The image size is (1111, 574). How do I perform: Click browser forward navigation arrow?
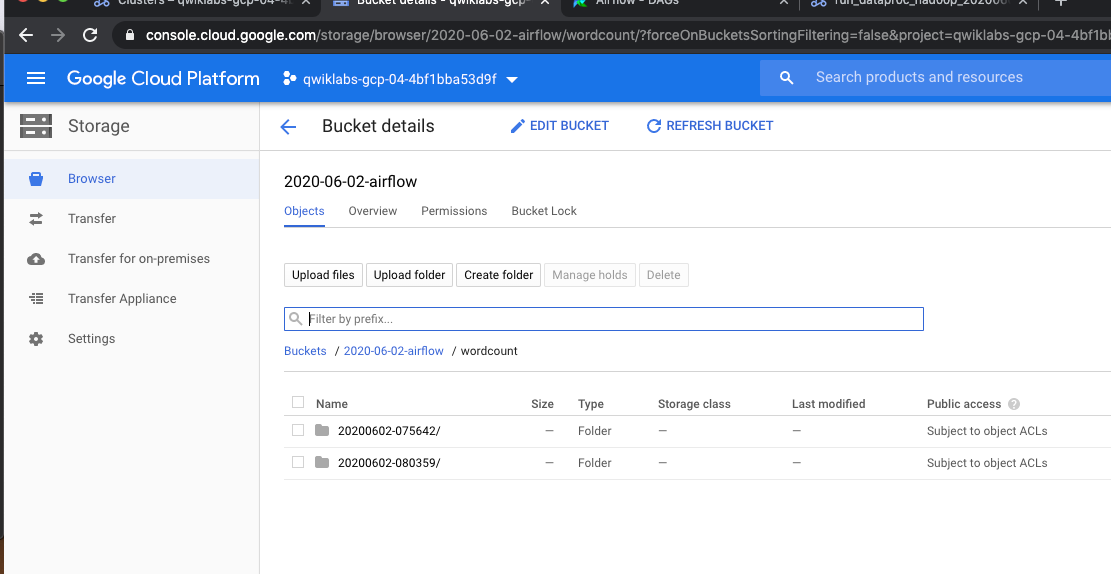coord(58,35)
